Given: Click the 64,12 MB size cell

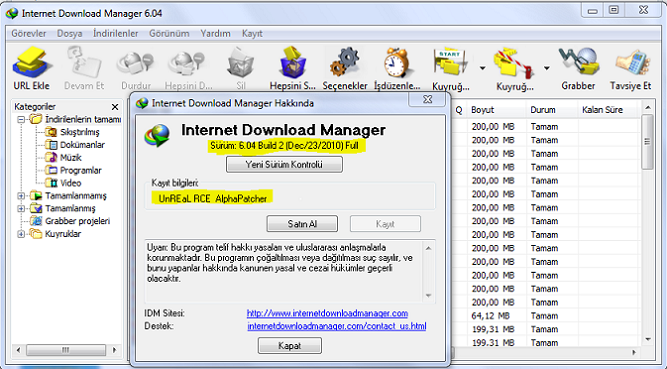Looking at the screenshot, I should pyautogui.click(x=490, y=316).
